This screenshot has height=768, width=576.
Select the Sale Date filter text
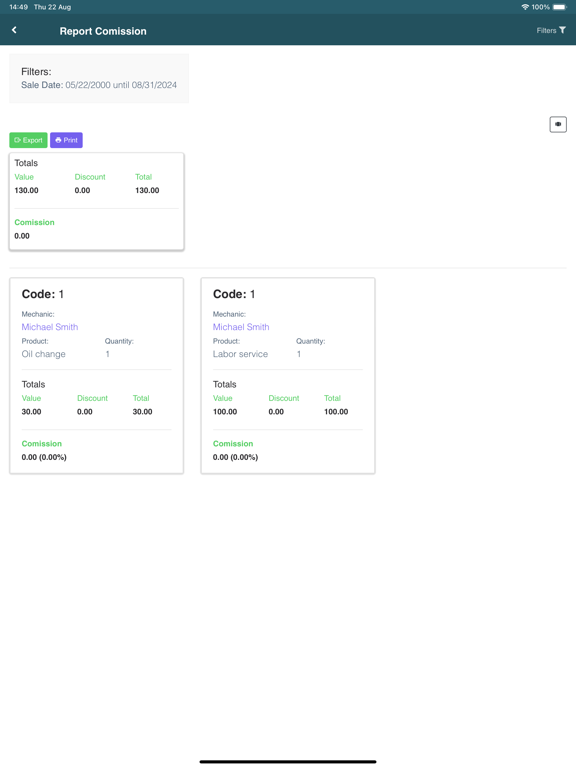pos(99,85)
